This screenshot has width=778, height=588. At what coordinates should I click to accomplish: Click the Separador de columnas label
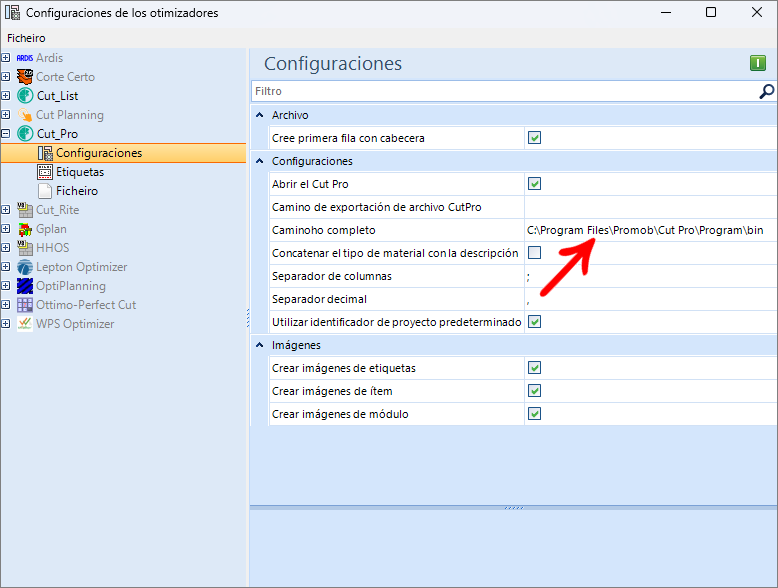click(331, 276)
